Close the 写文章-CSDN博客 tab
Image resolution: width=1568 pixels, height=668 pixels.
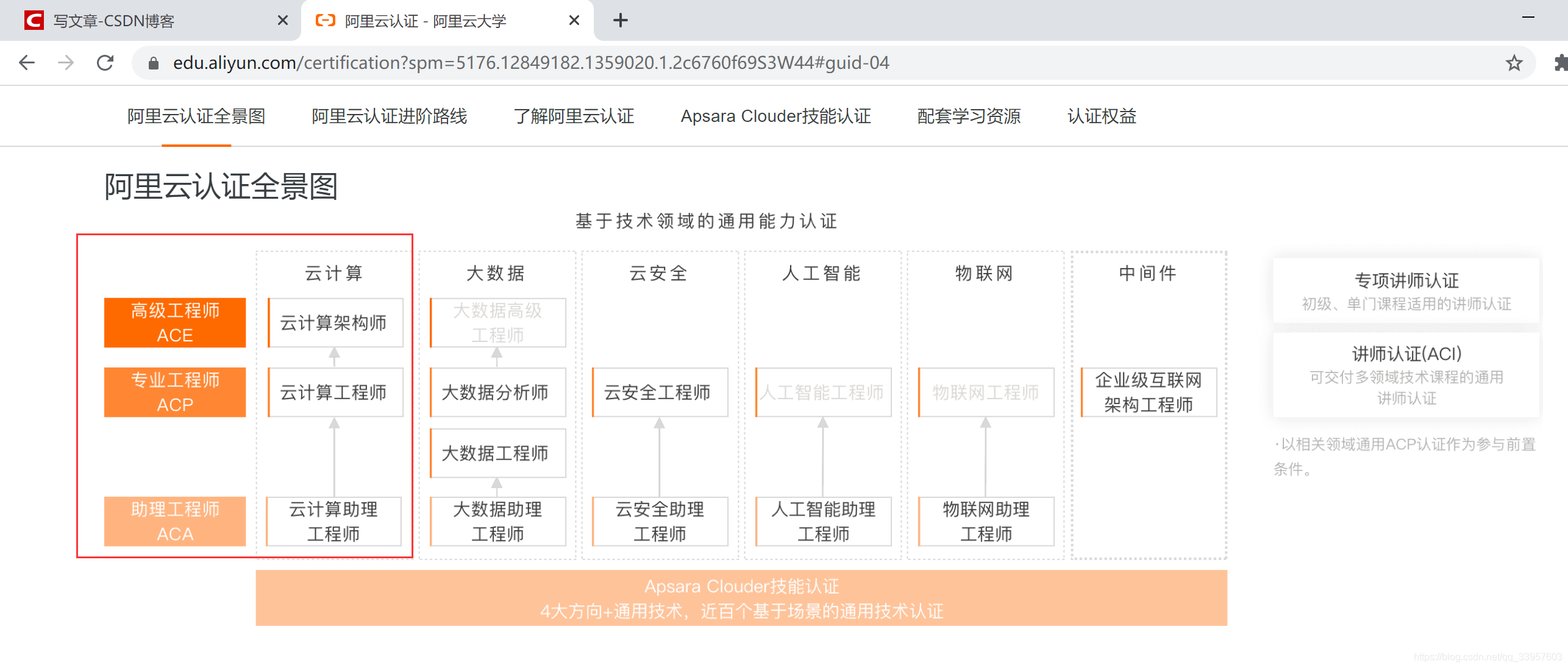(283, 21)
